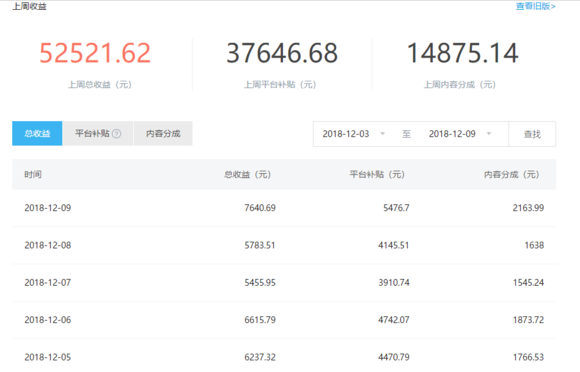
Task: Click total income value 6615.79
Action: 260,320
